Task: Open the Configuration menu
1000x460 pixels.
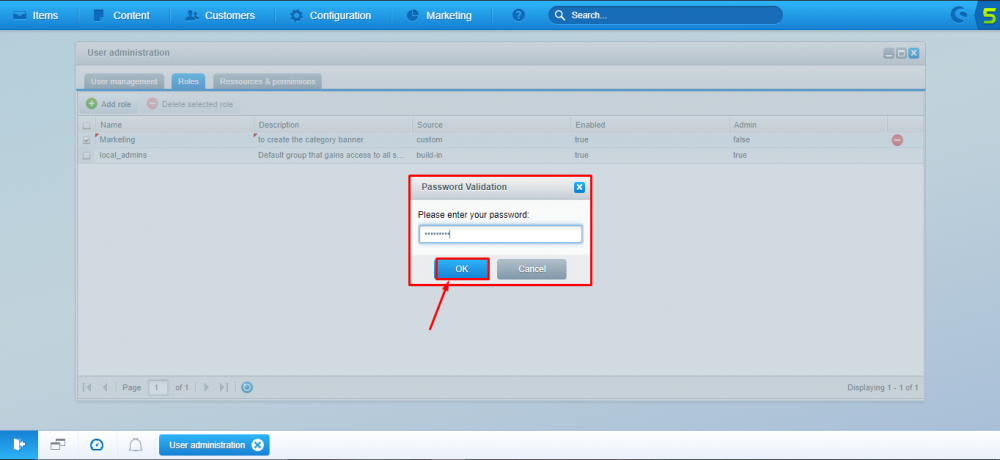Action: click(x=330, y=15)
